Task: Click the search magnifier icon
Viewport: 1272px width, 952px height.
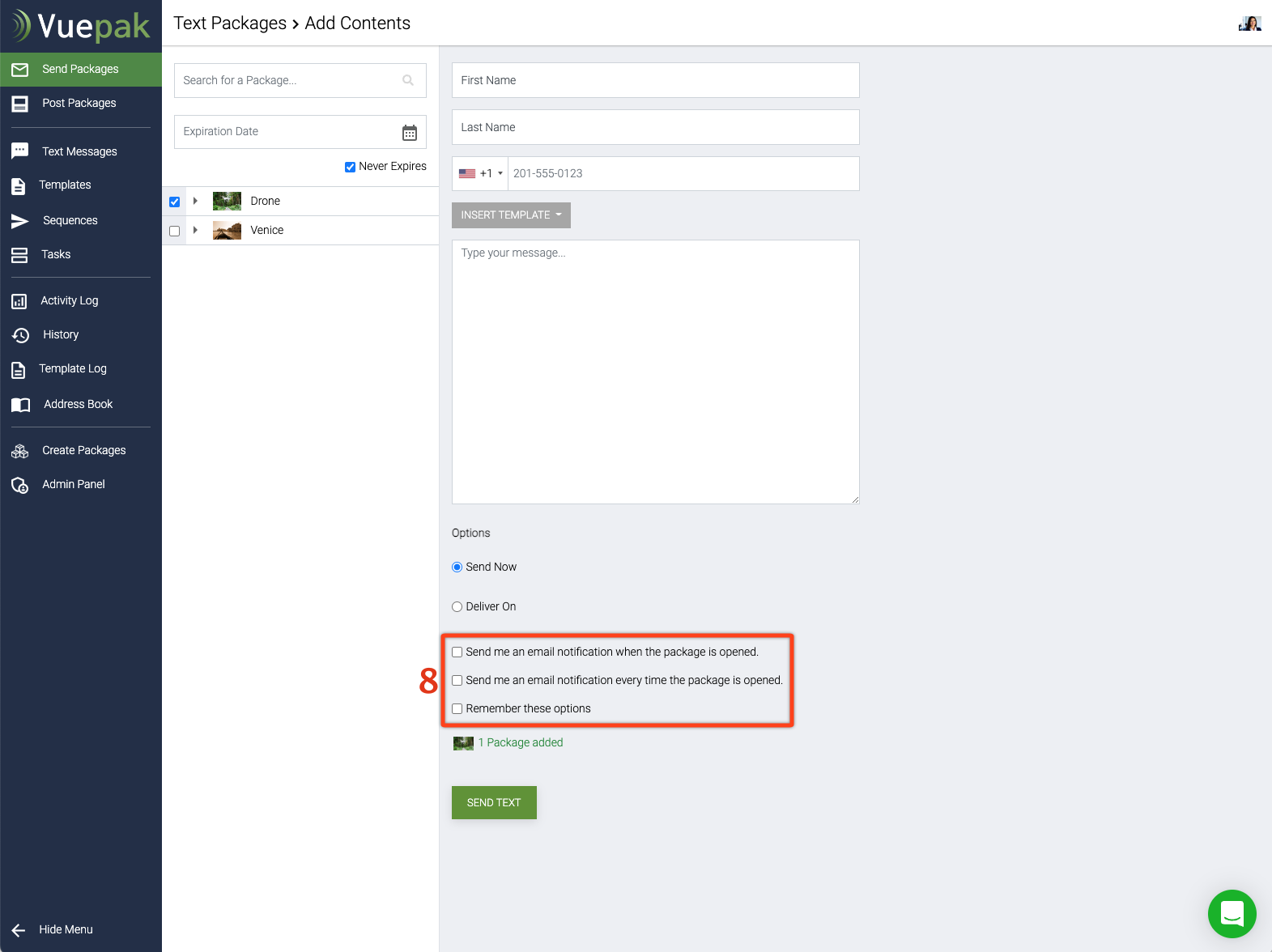Action: 408,80
